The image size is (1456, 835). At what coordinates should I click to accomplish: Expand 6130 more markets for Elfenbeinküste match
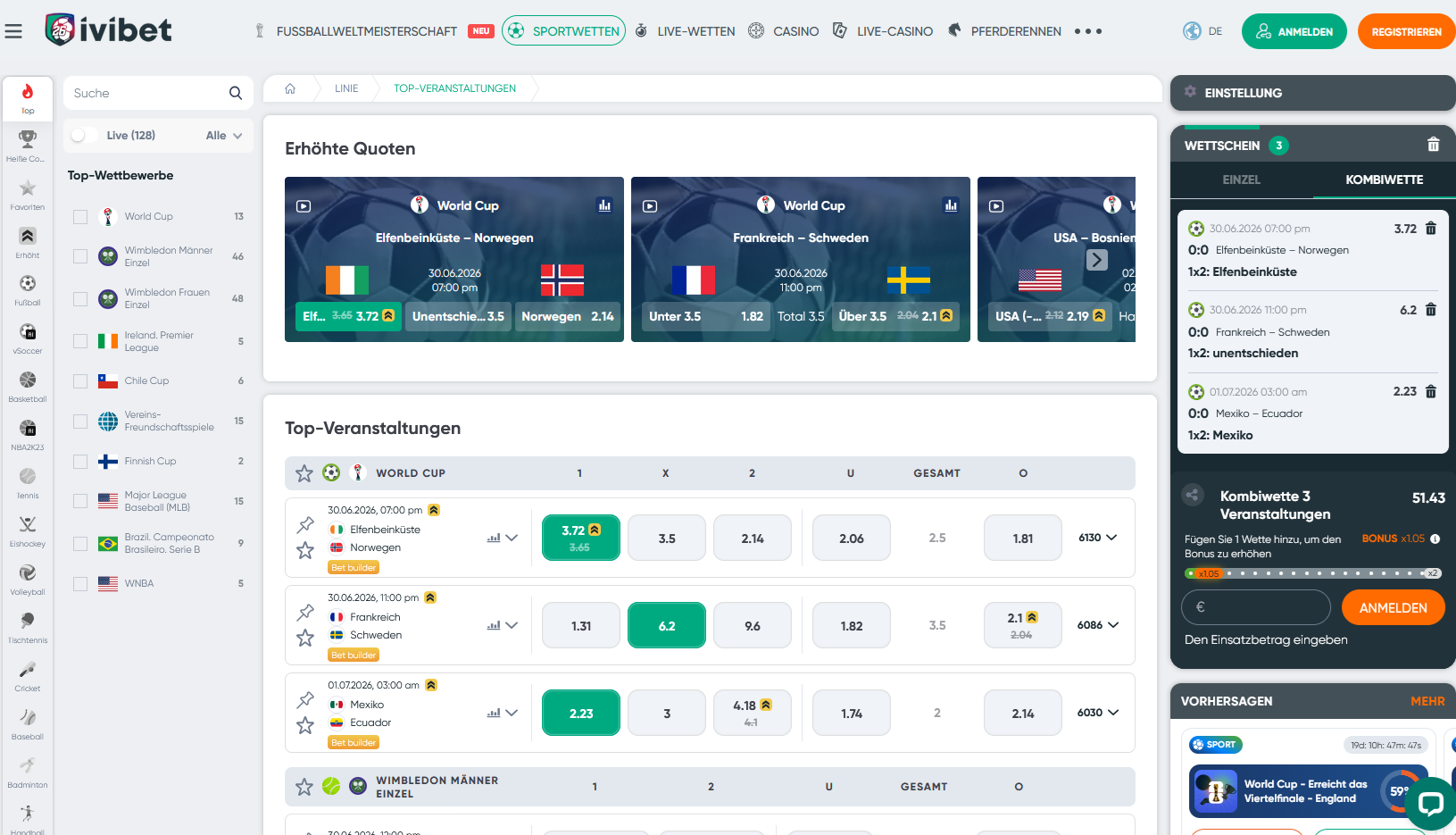[1098, 538]
